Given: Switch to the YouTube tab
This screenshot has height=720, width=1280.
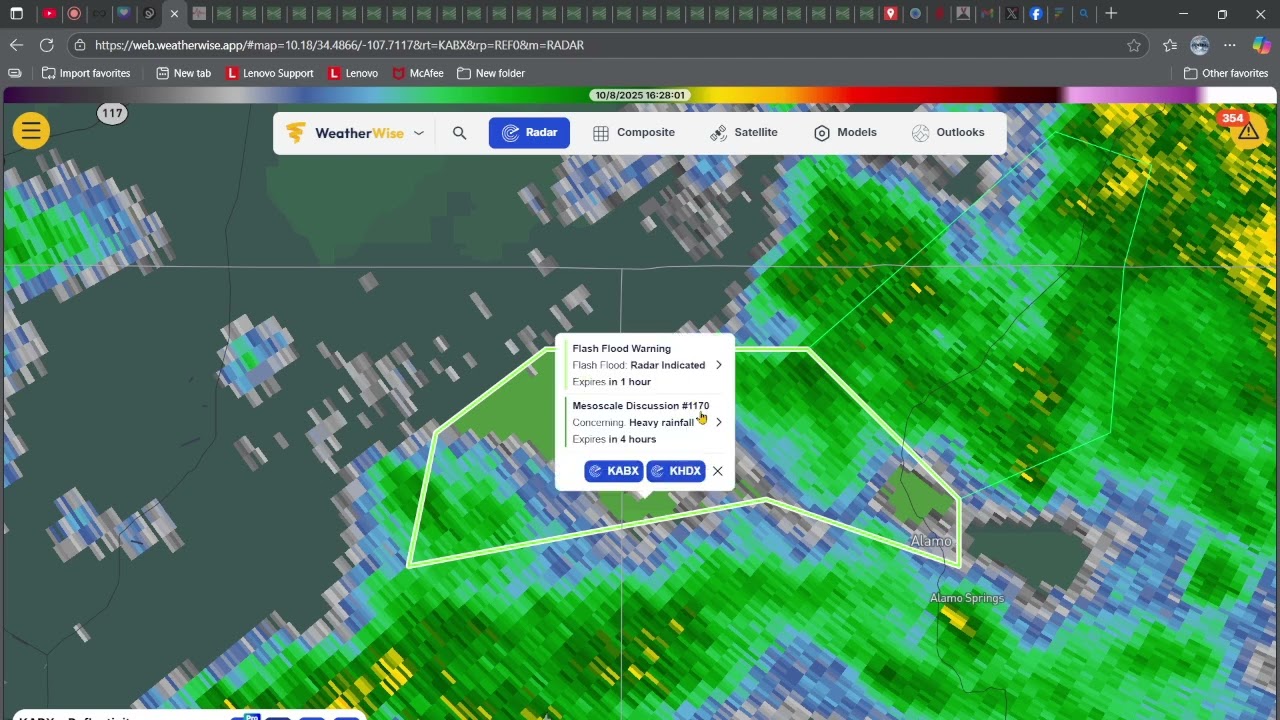Looking at the screenshot, I should [x=49, y=14].
